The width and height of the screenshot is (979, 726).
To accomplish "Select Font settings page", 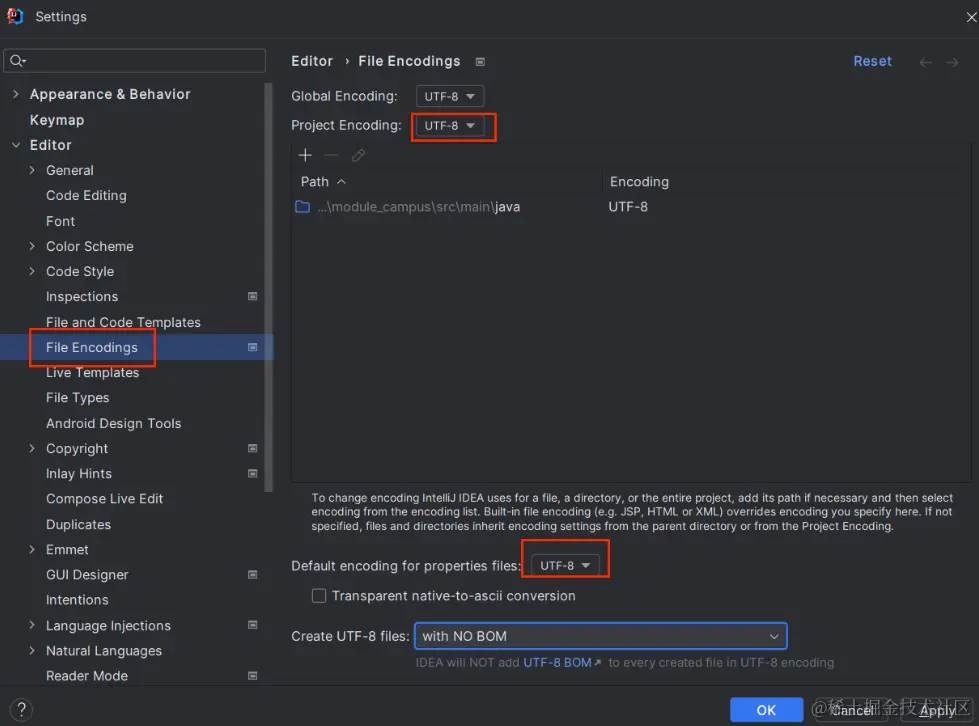I will 61,221.
